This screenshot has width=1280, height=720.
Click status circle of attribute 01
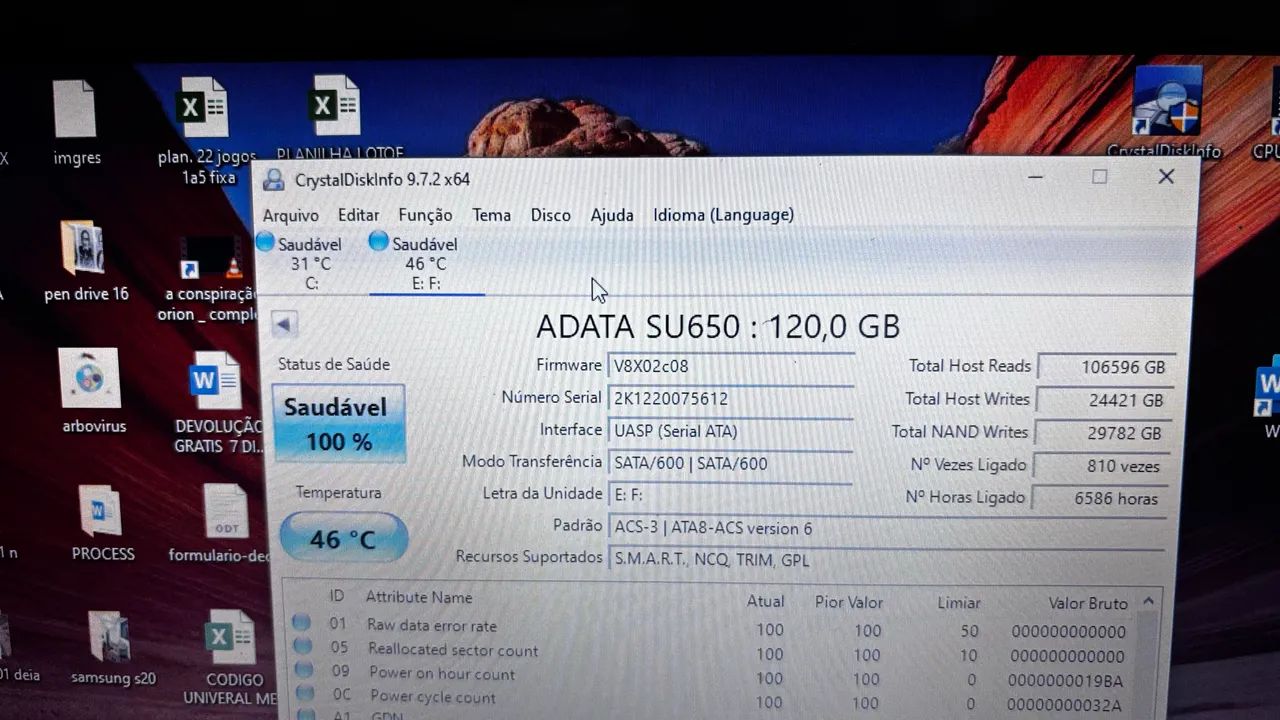pos(301,623)
